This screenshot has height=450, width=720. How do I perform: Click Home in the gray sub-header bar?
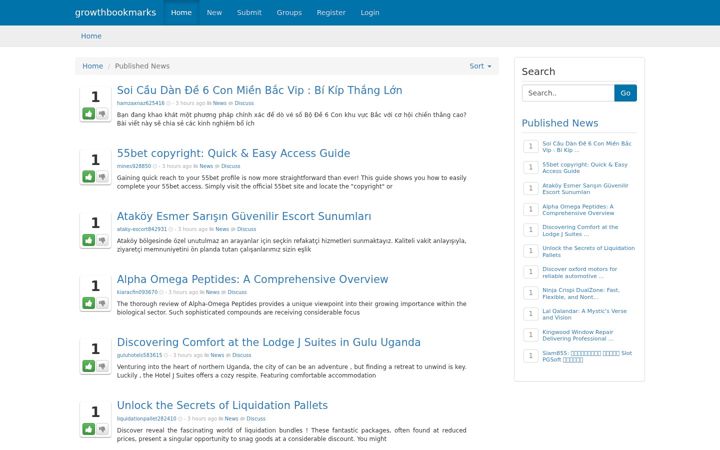91,36
